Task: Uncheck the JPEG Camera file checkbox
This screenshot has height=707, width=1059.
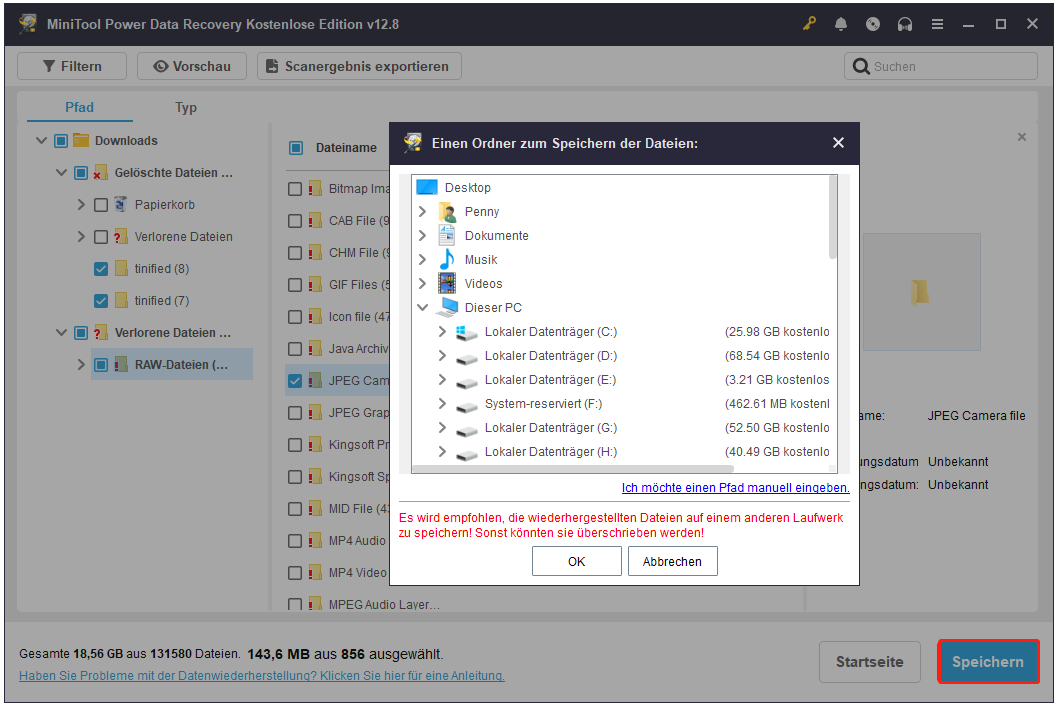Action: tap(294, 381)
